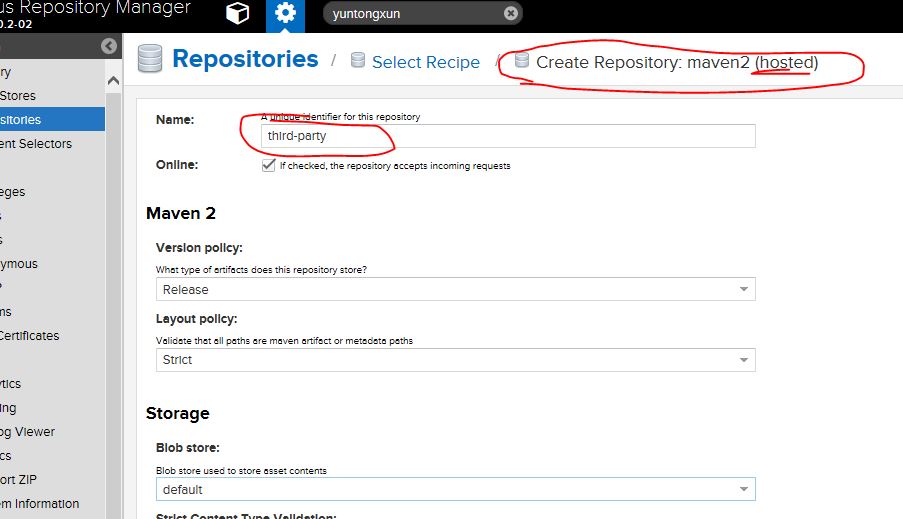Open the Blob store default dropdown
The height and width of the screenshot is (519, 903).
[456, 489]
